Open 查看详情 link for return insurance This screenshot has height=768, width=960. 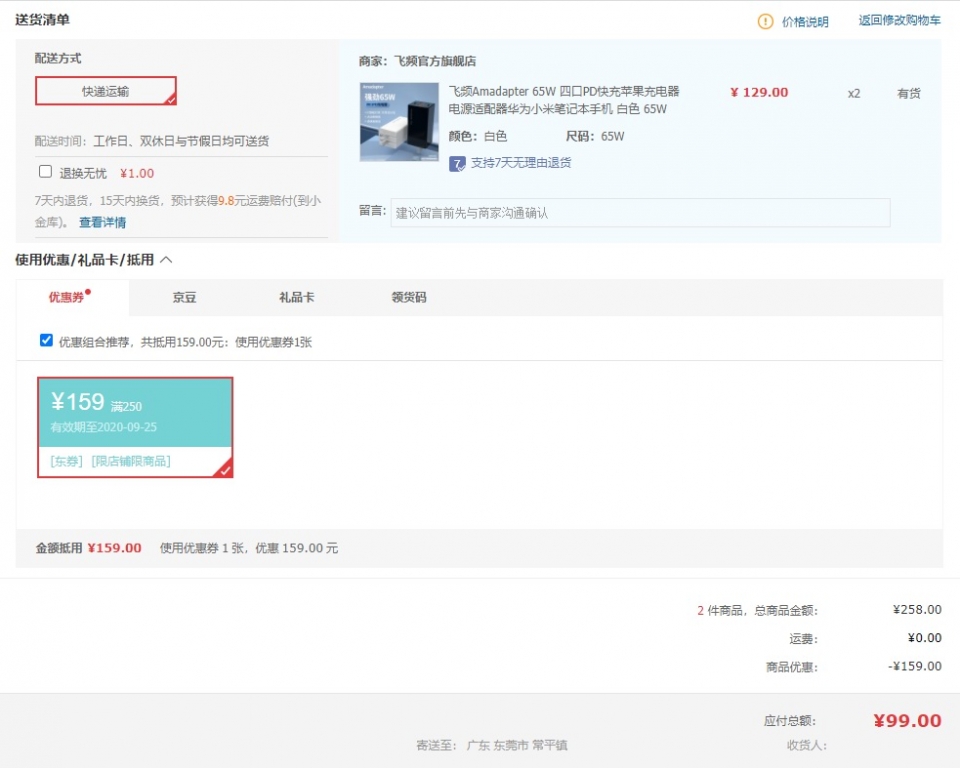click(x=102, y=222)
